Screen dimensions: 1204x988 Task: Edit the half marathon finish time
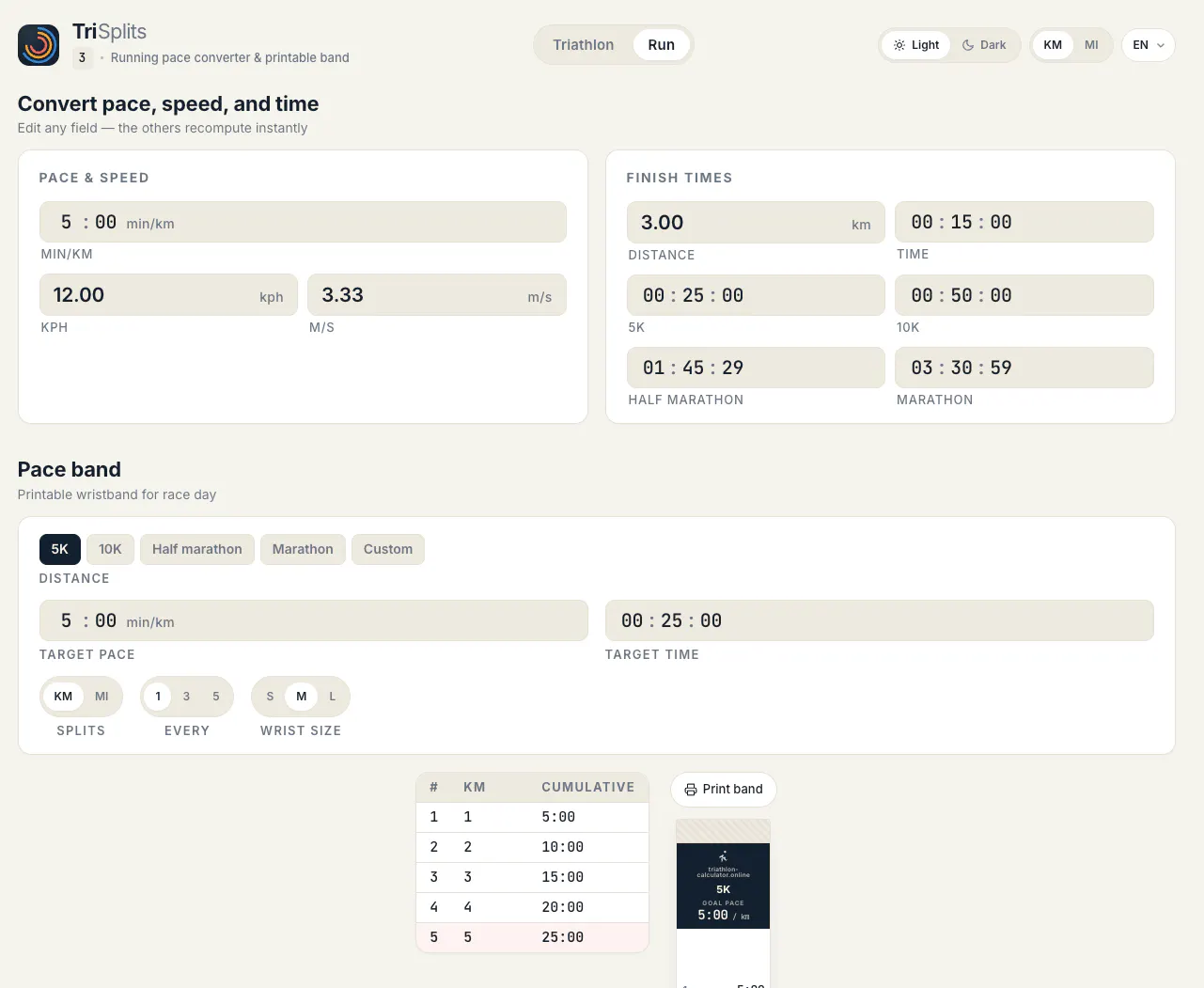756,368
